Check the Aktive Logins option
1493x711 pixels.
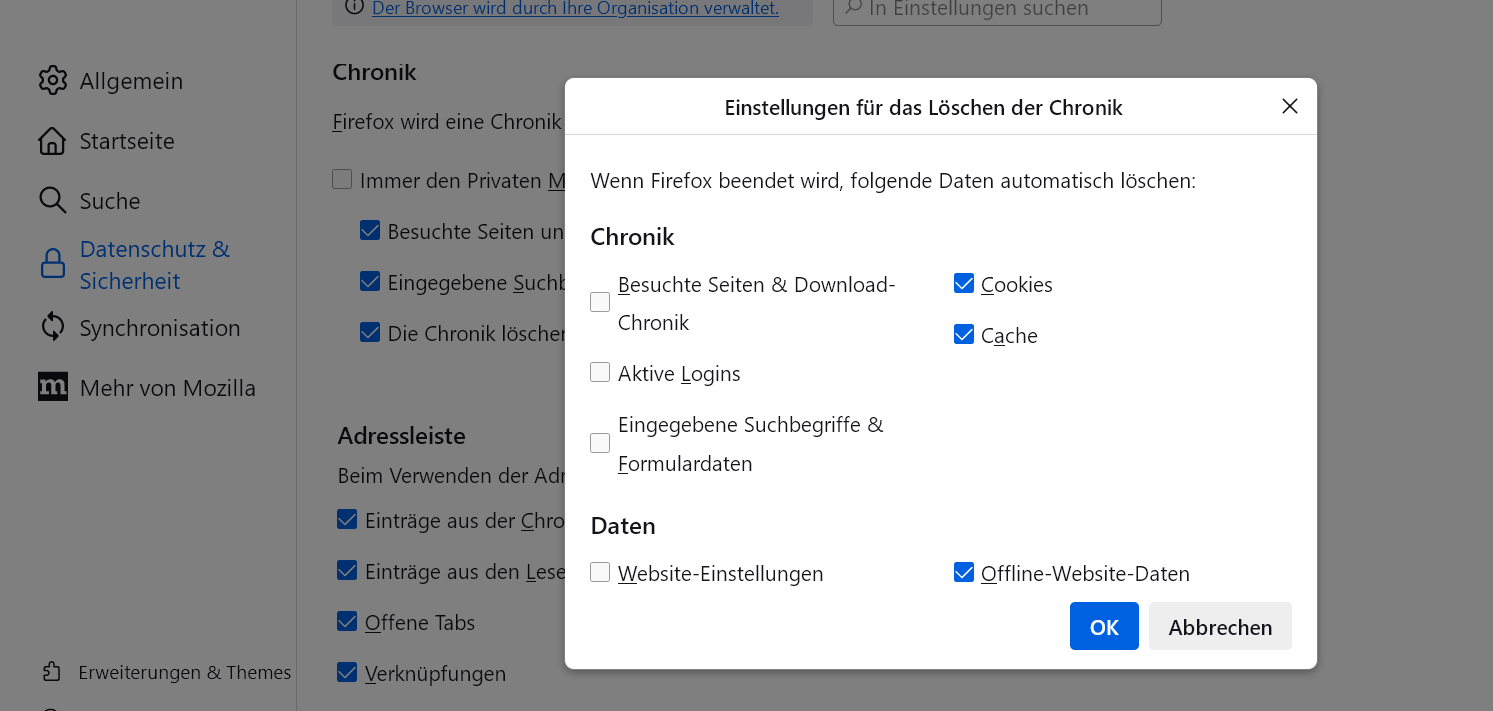pyautogui.click(x=600, y=373)
